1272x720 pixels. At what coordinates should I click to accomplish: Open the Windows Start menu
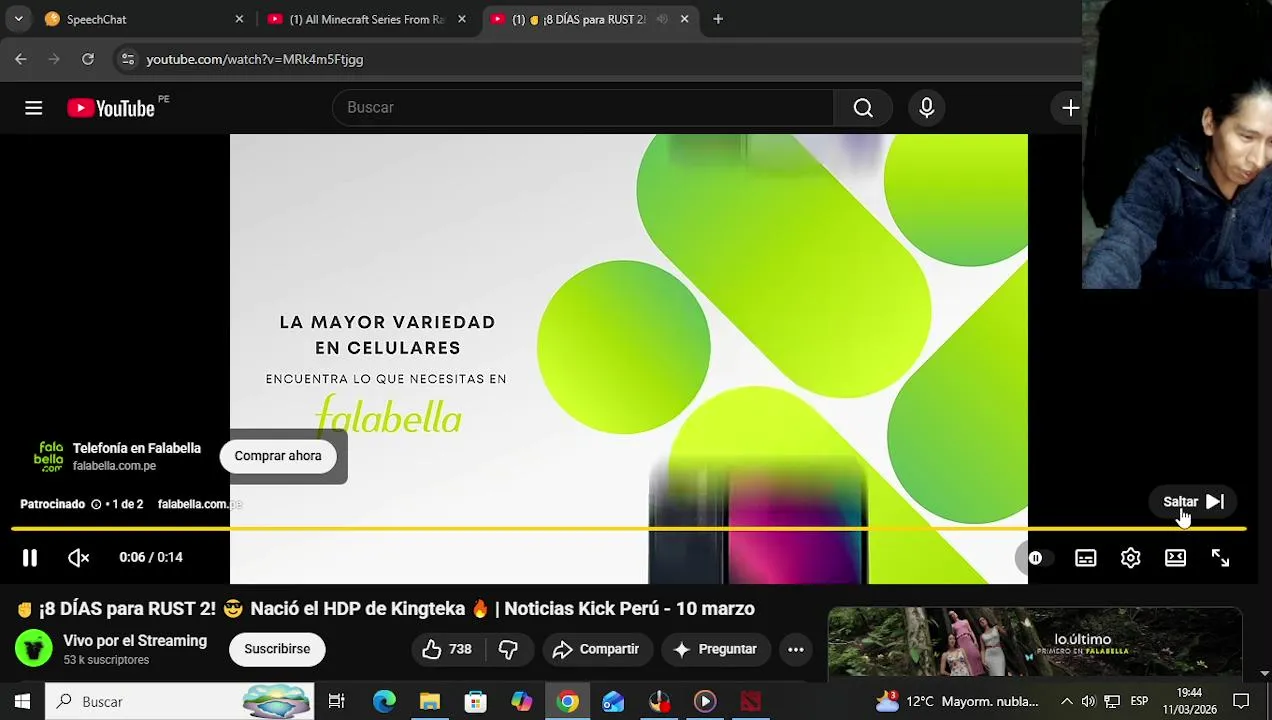tap(22, 702)
